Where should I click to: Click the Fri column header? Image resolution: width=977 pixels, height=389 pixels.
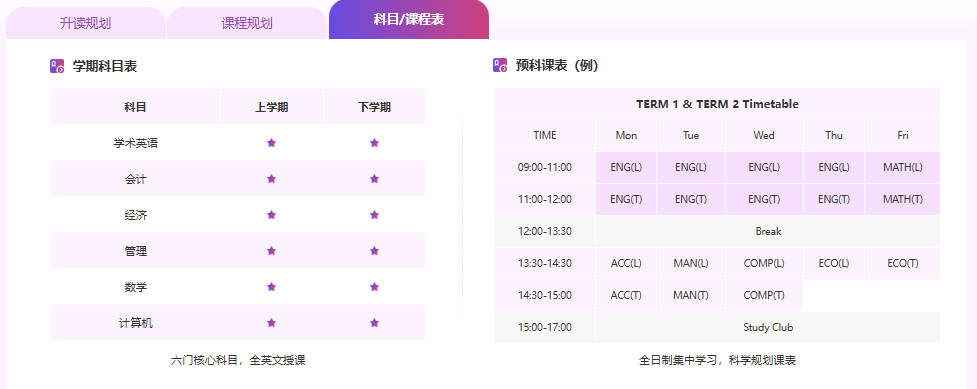[x=903, y=135]
